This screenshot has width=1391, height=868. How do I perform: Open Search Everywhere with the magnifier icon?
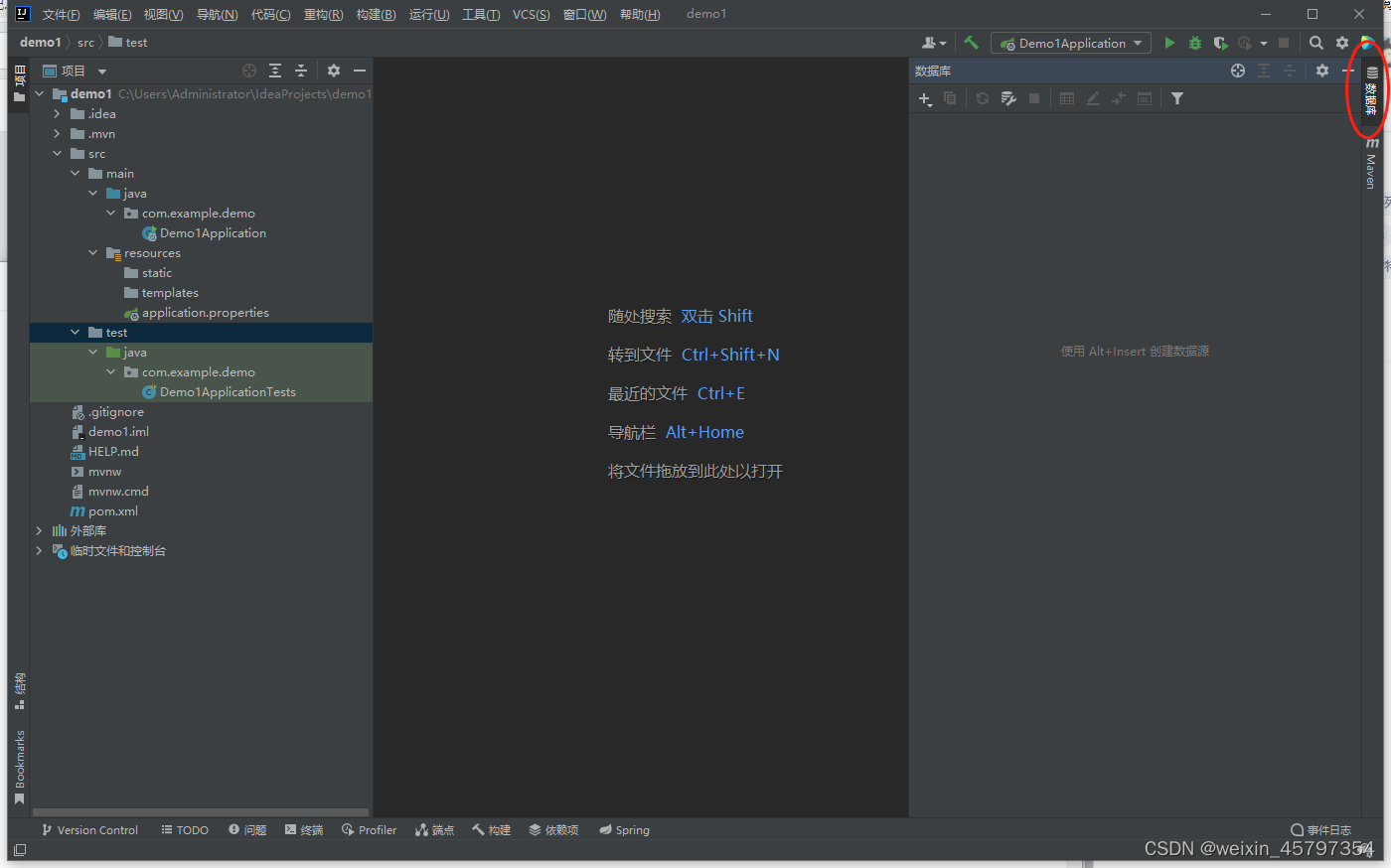pos(1316,43)
